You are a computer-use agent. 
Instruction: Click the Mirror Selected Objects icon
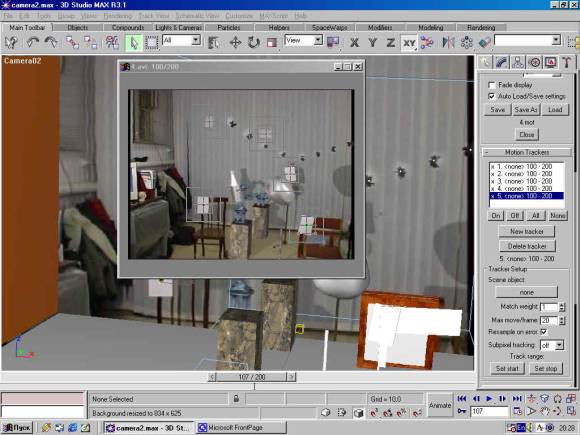448,43
